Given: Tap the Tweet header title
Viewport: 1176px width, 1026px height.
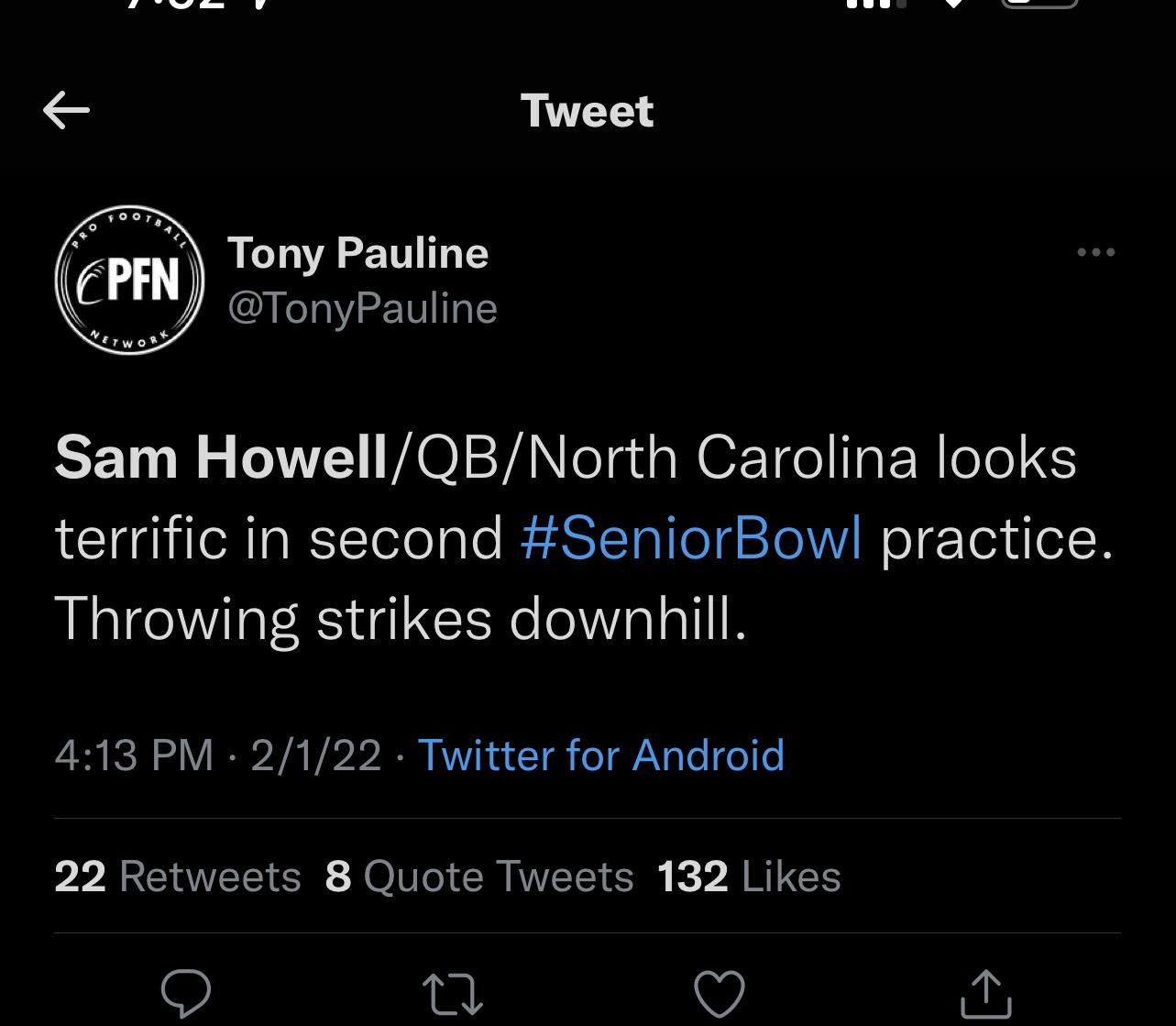Looking at the screenshot, I should (x=588, y=111).
